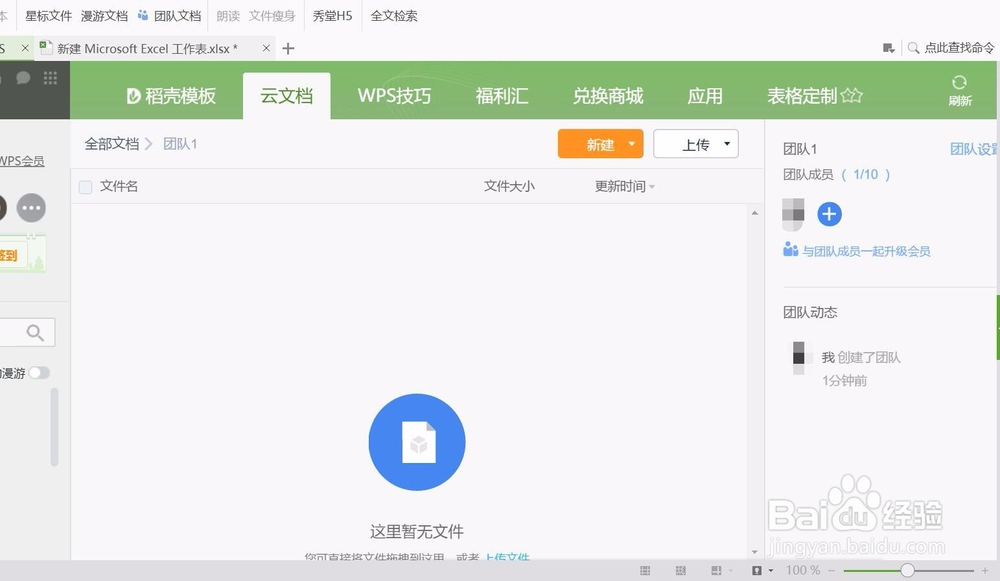Click the ellipsis (...) icon in left sidebar
The image size is (1000, 581).
click(30, 208)
